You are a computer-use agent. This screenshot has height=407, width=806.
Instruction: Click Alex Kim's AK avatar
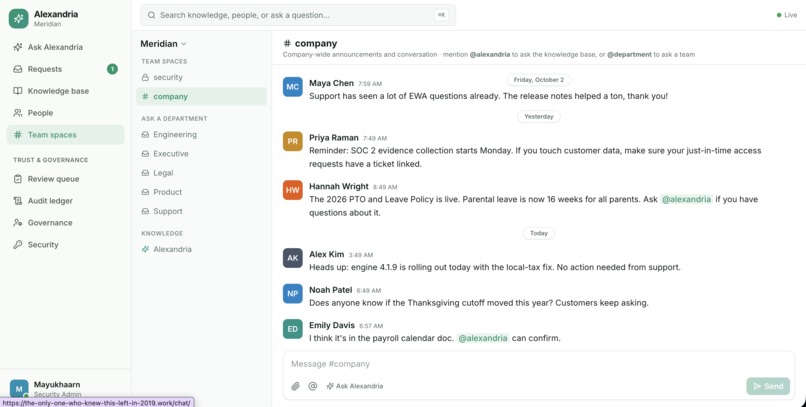(292, 258)
